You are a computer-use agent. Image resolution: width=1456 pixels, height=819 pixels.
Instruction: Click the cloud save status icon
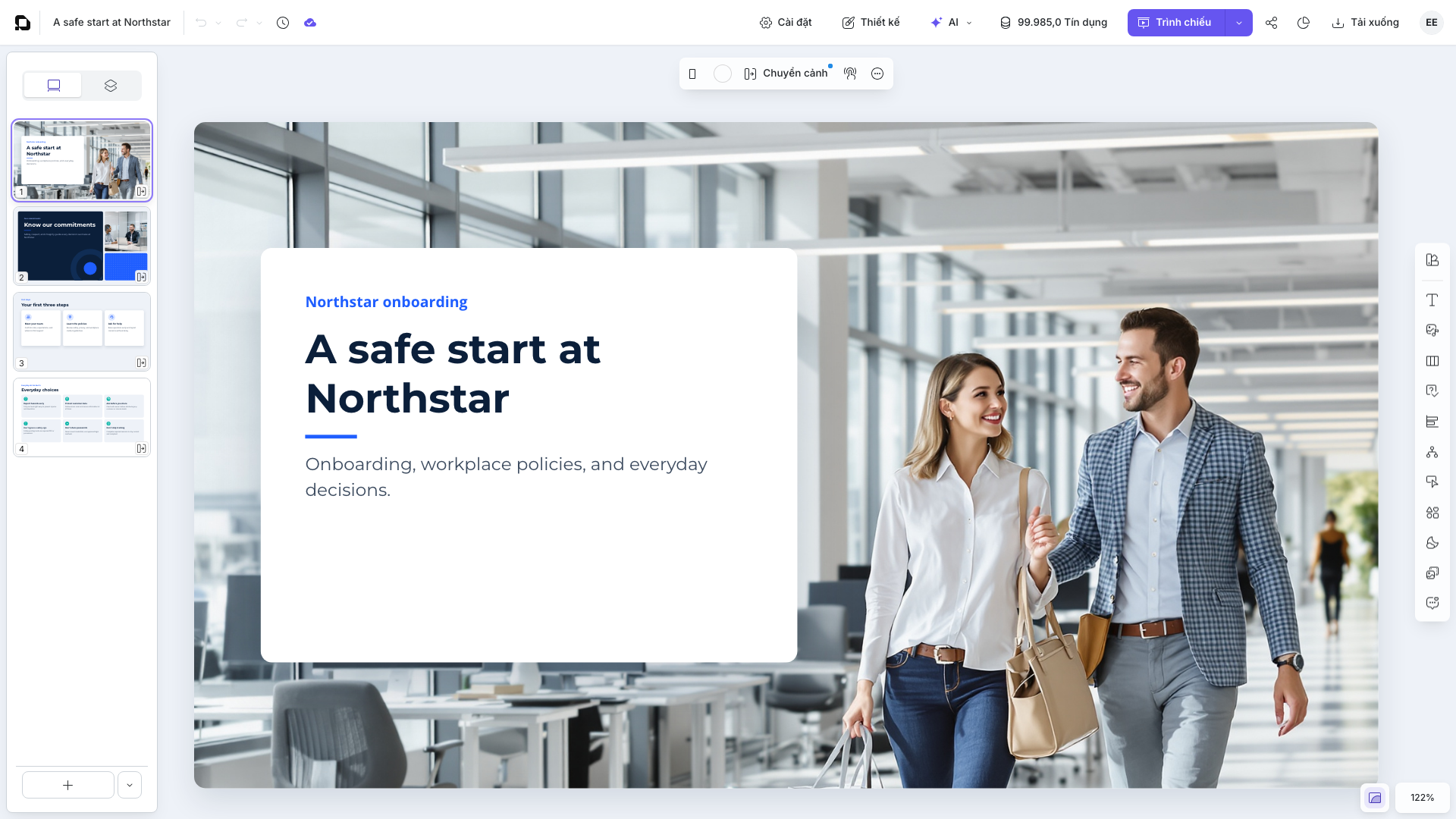[x=310, y=23]
